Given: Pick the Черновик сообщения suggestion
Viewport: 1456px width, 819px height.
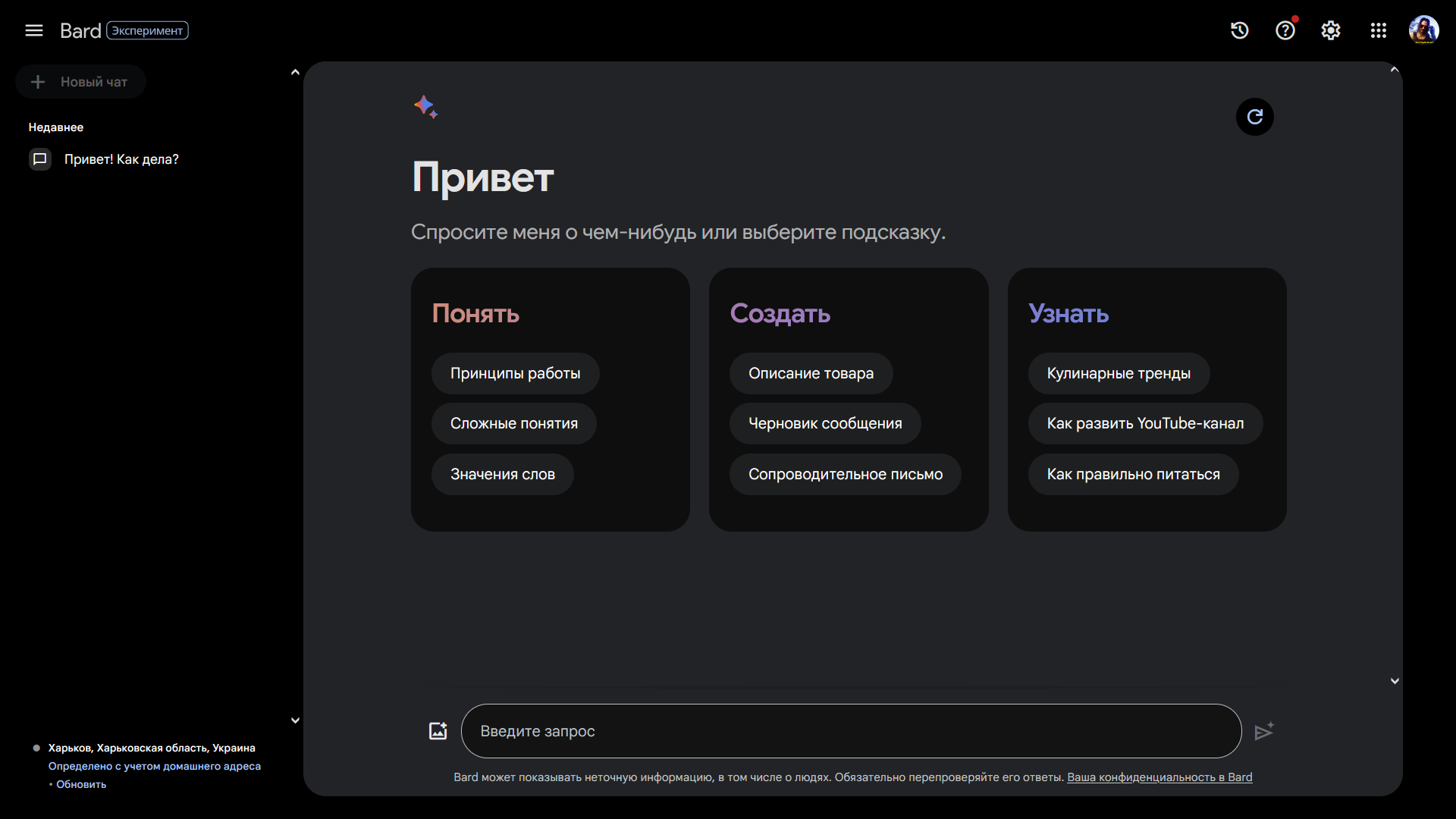Looking at the screenshot, I should coord(825,423).
